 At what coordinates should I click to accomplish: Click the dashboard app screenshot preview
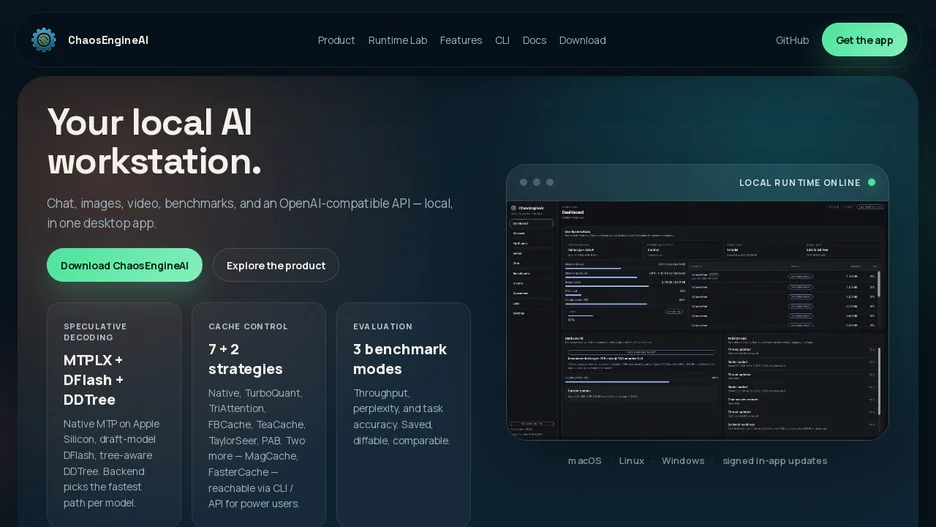tap(697, 320)
